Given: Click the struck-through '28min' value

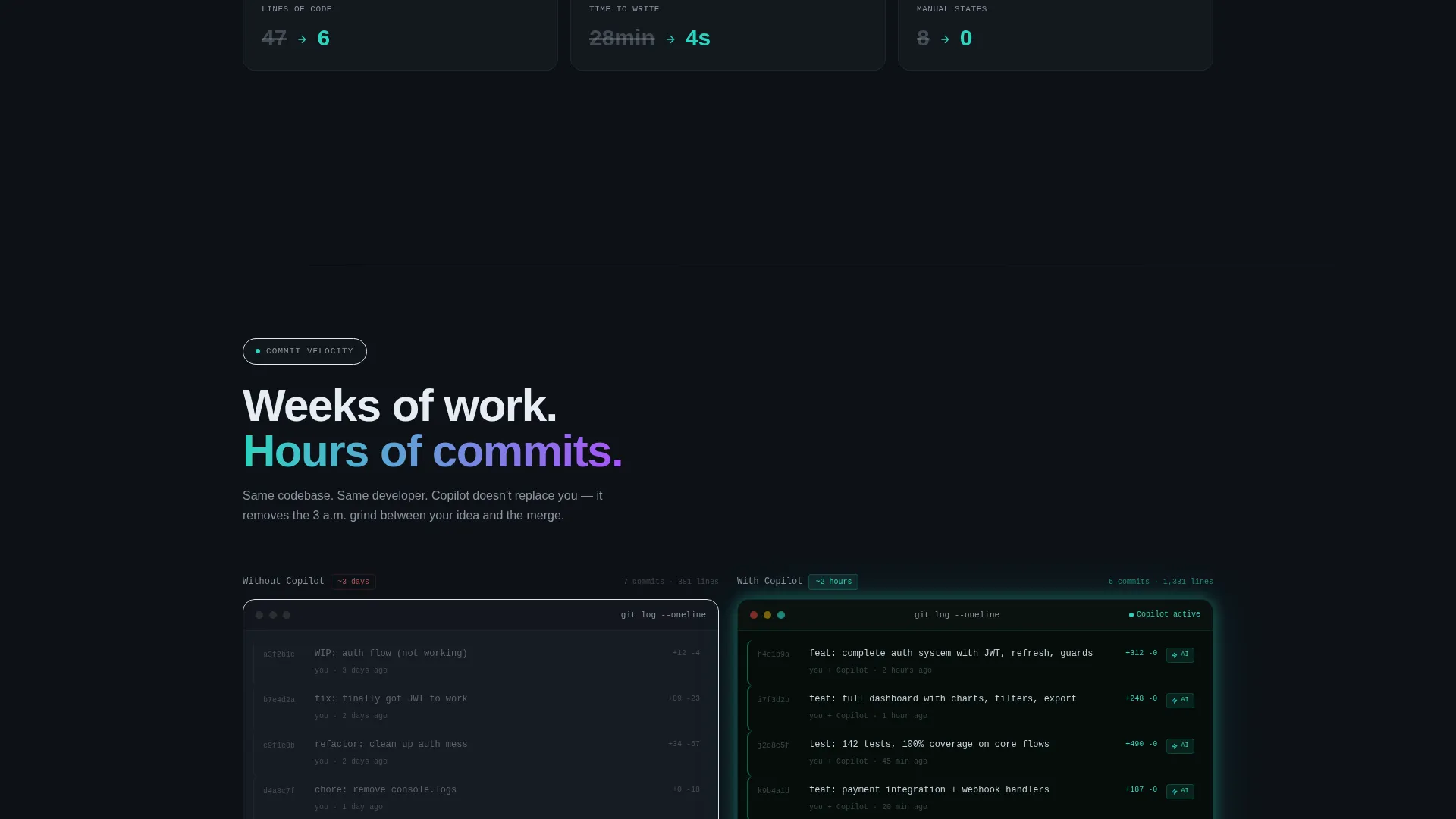Looking at the screenshot, I should 622,38.
